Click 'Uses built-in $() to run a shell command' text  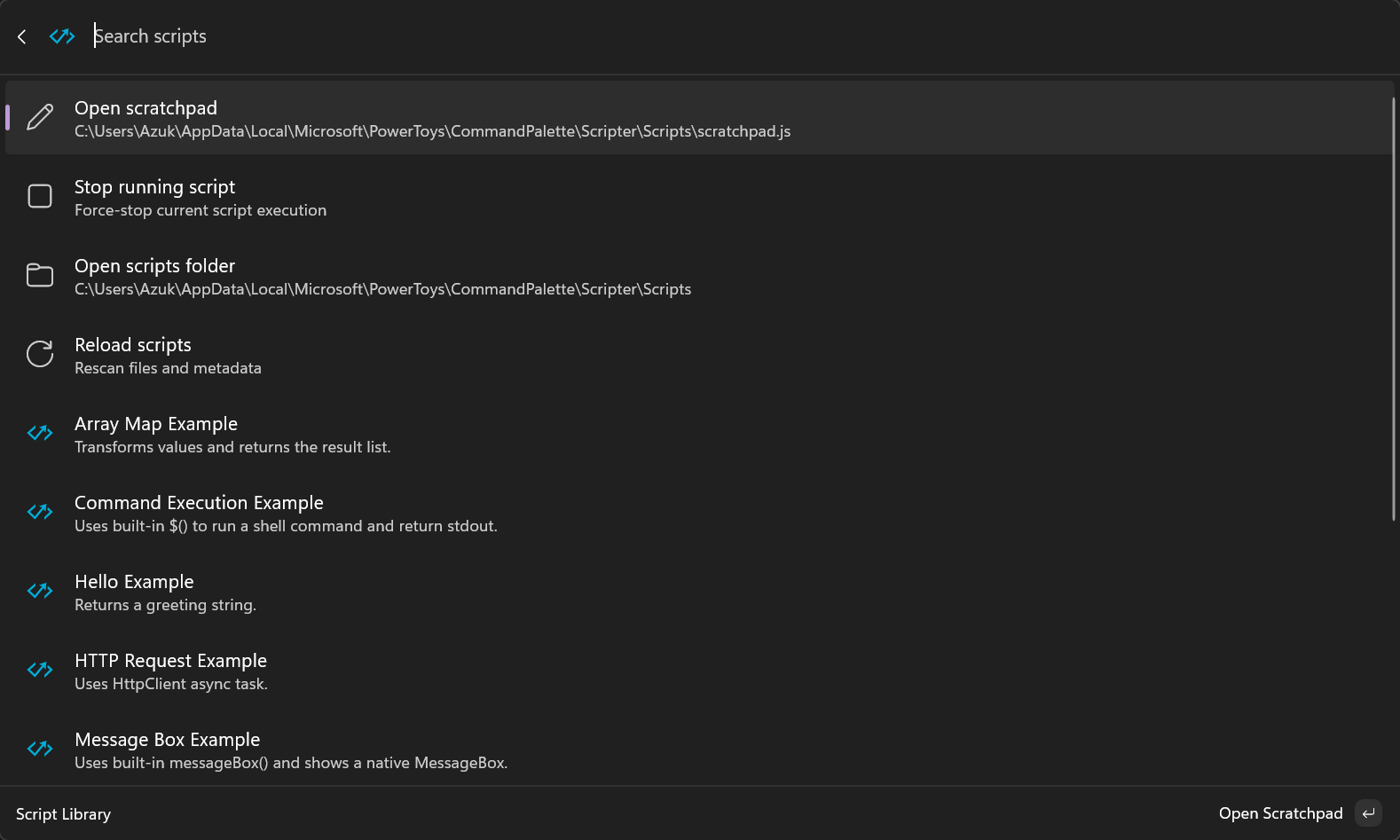(286, 526)
